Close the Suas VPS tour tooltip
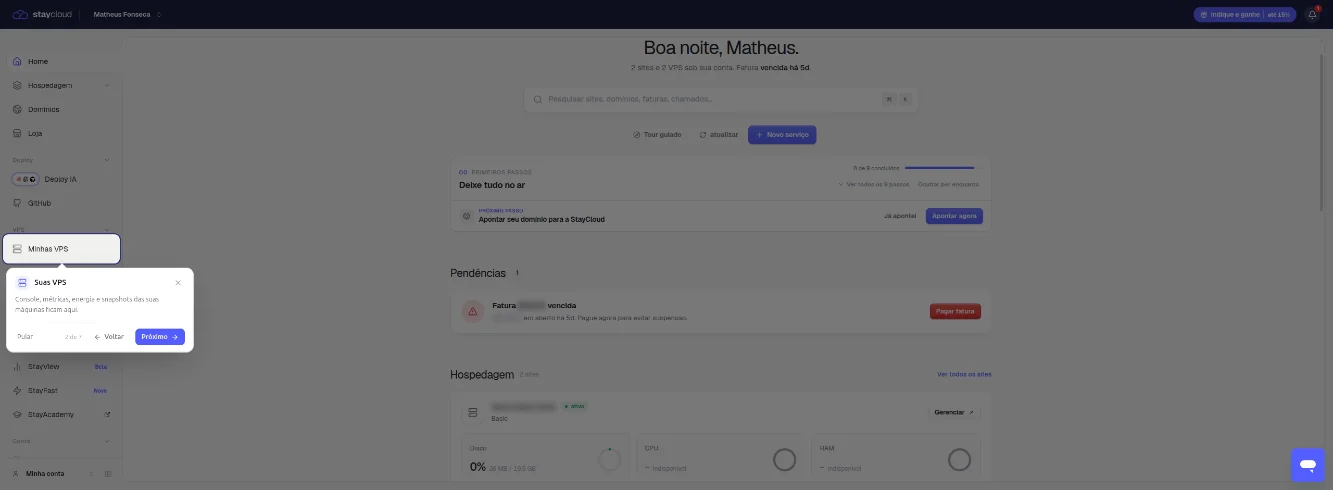The height and width of the screenshot is (490, 1333). (x=178, y=283)
